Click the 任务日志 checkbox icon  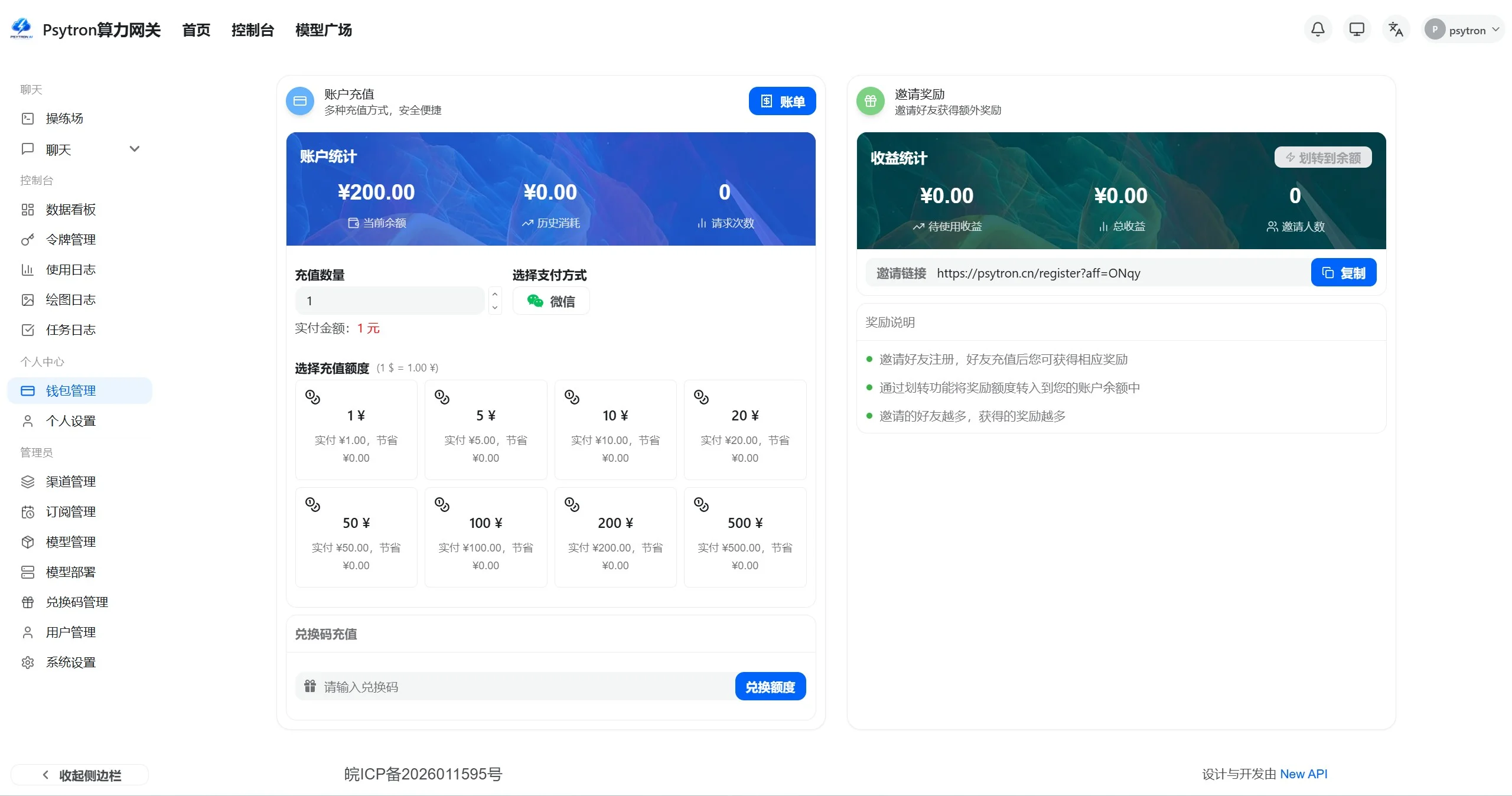28,330
